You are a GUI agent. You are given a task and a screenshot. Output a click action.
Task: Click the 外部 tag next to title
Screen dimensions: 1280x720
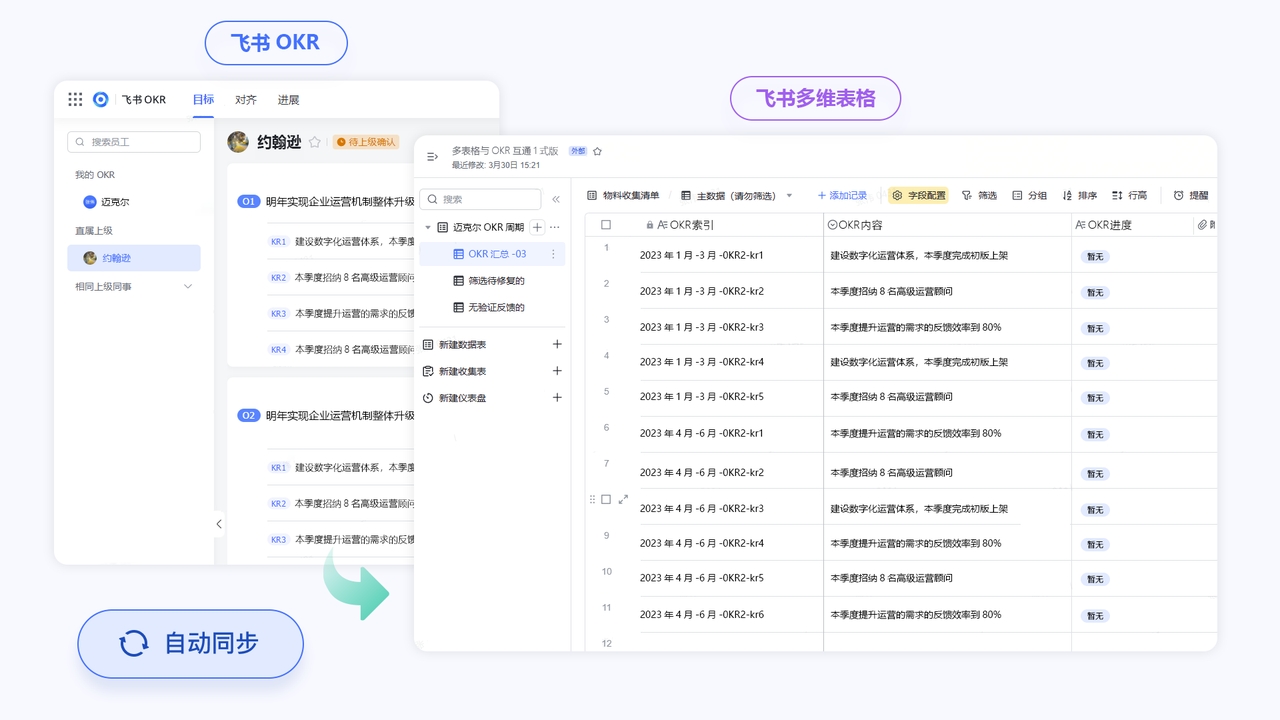point(578,151)
